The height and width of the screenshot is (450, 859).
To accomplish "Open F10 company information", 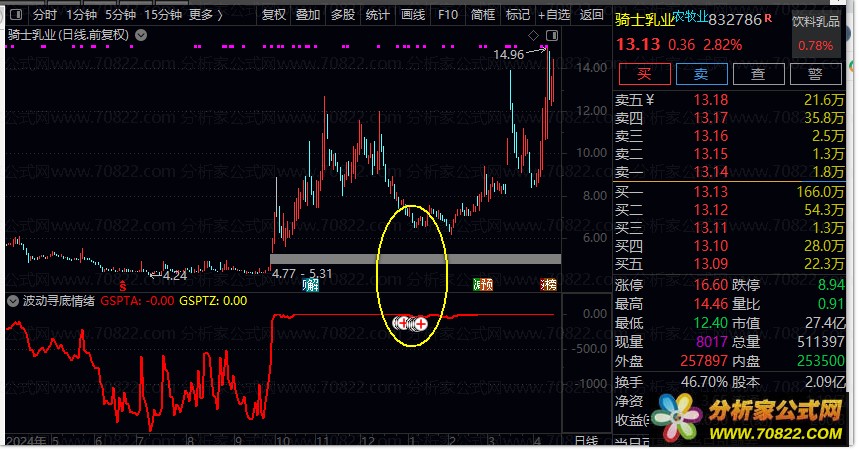I will pos(448,15).
